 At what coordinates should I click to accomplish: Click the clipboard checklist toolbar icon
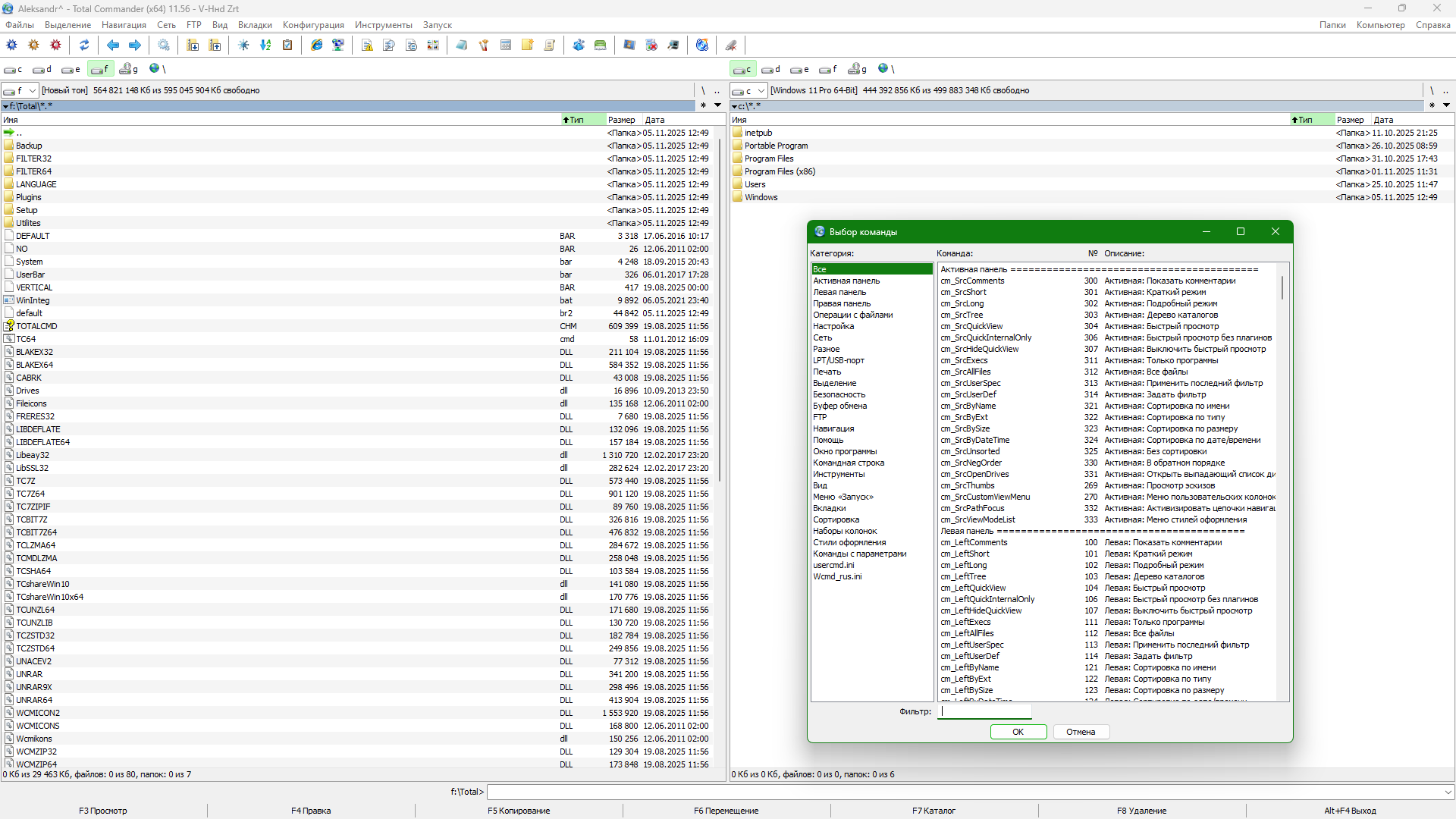[x=287, y=45]
